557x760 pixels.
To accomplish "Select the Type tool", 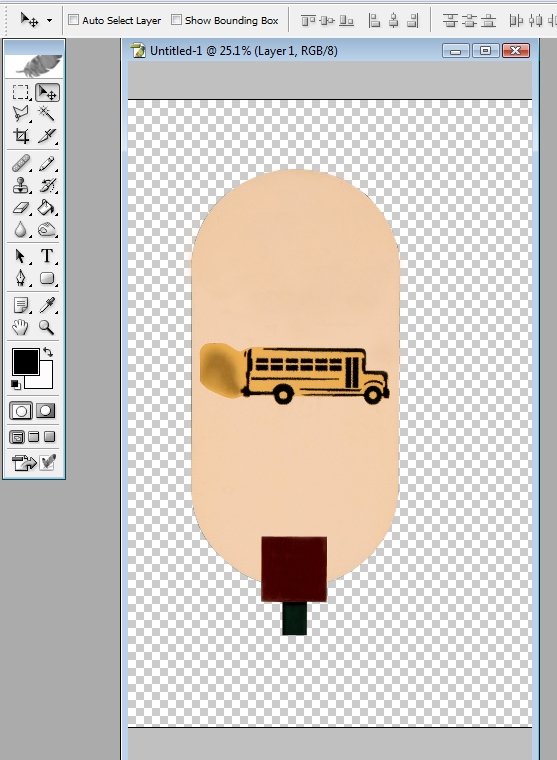I will [47, 255].
